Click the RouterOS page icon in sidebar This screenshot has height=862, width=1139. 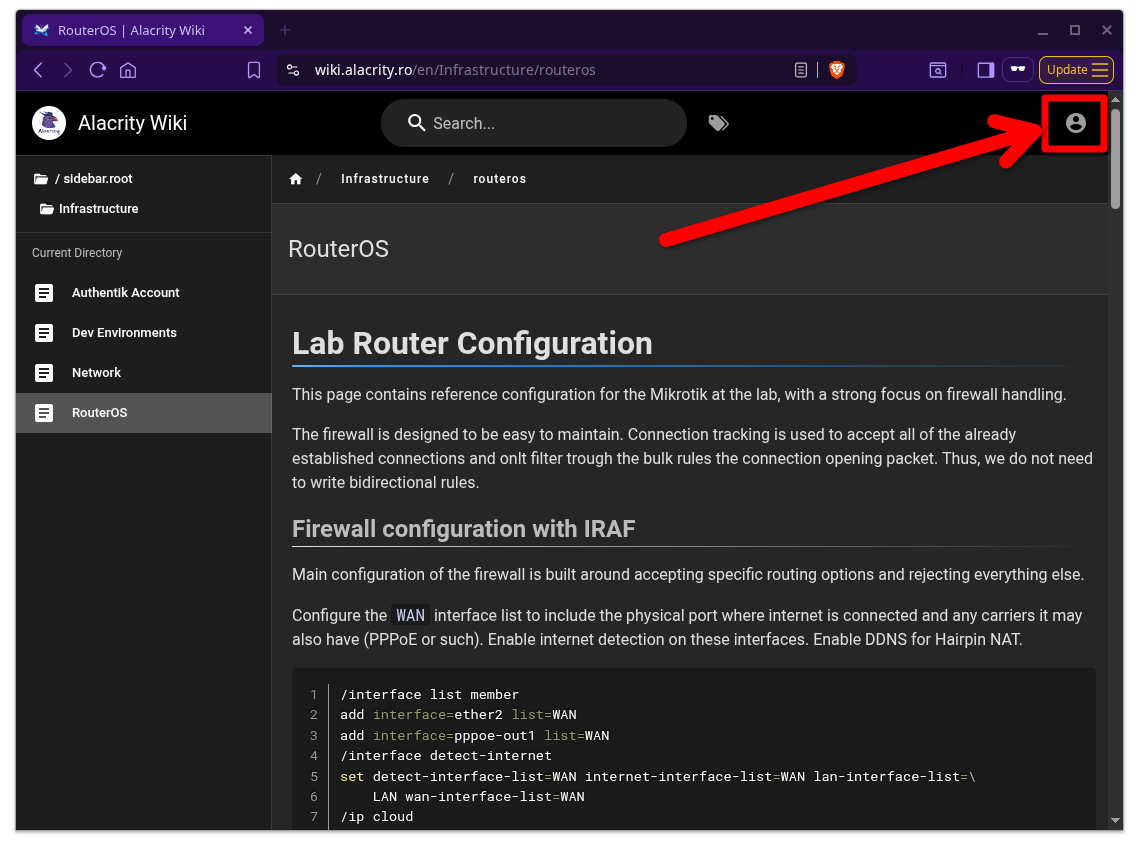click(44, 412)
